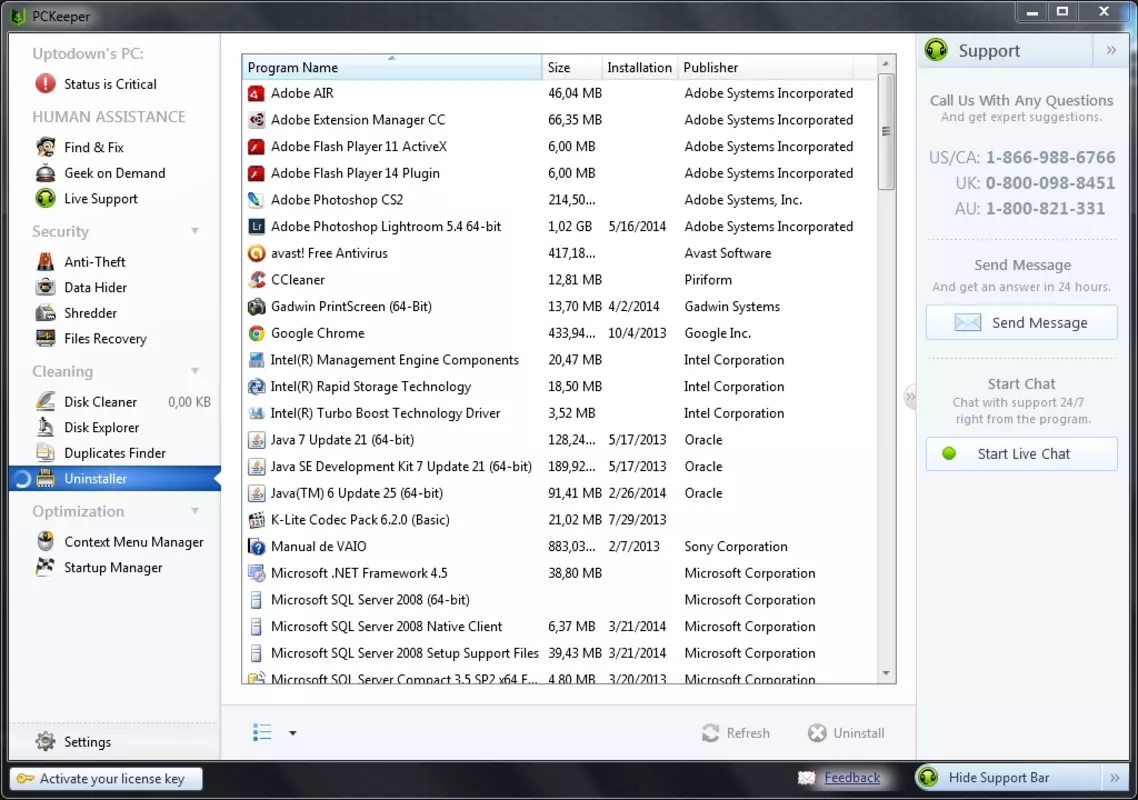Image resolution: width=1138 pixels, height=800 pixels.
Task: Click the Support headset icon in header
Action: [936, 50]
